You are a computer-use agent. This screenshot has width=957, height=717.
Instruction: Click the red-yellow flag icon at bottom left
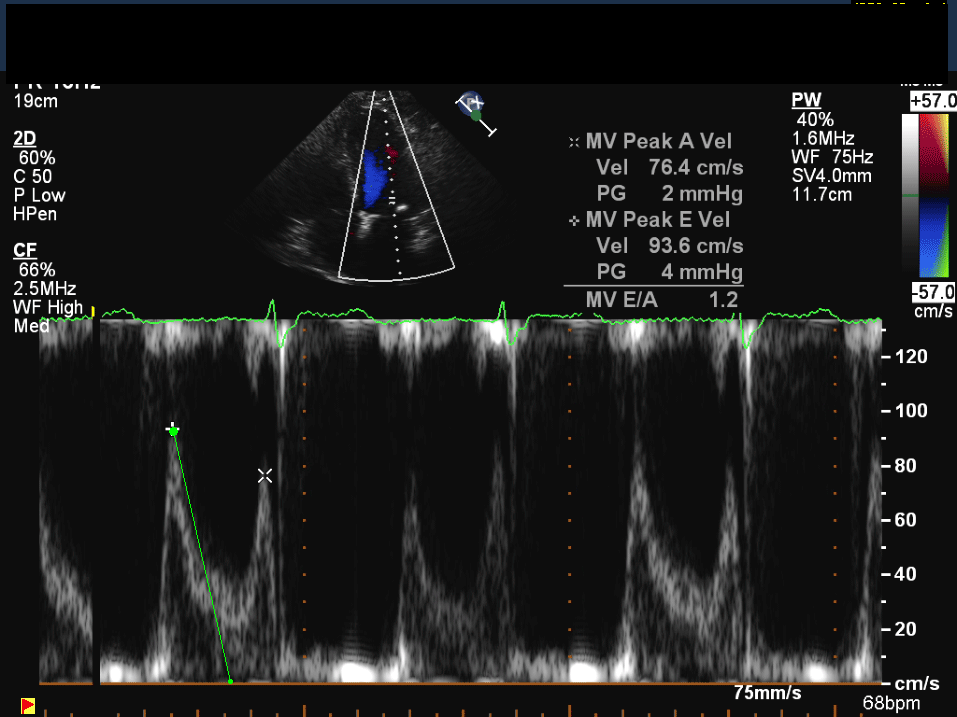(28, 706)
